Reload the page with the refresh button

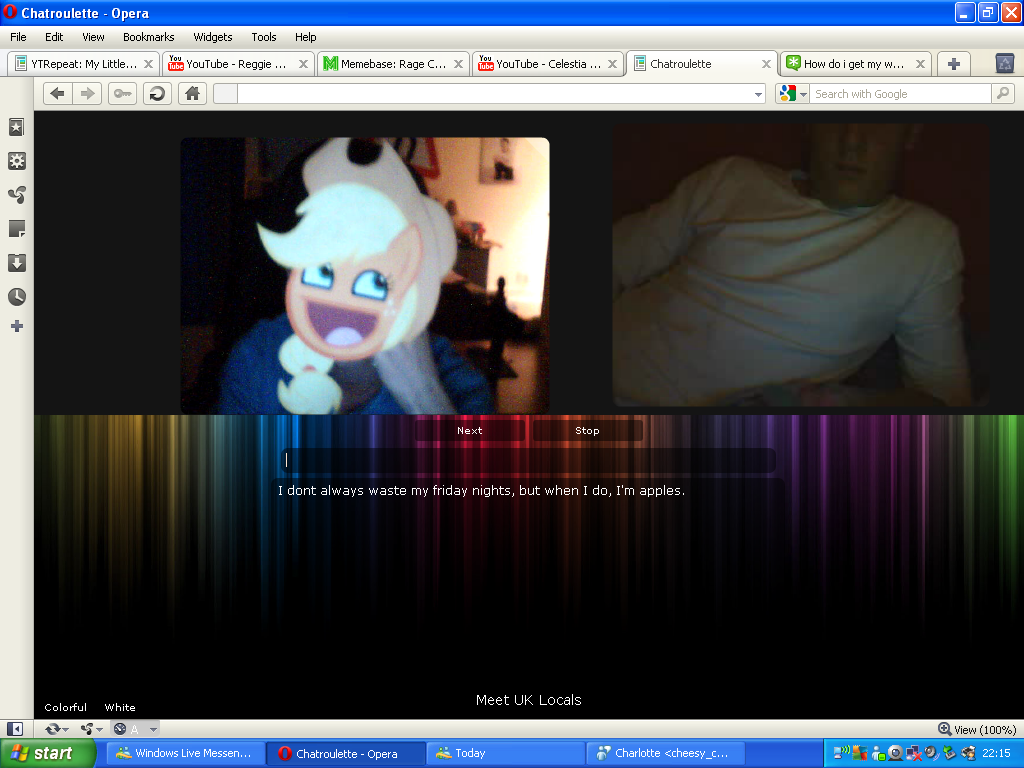tap(157, 93)
